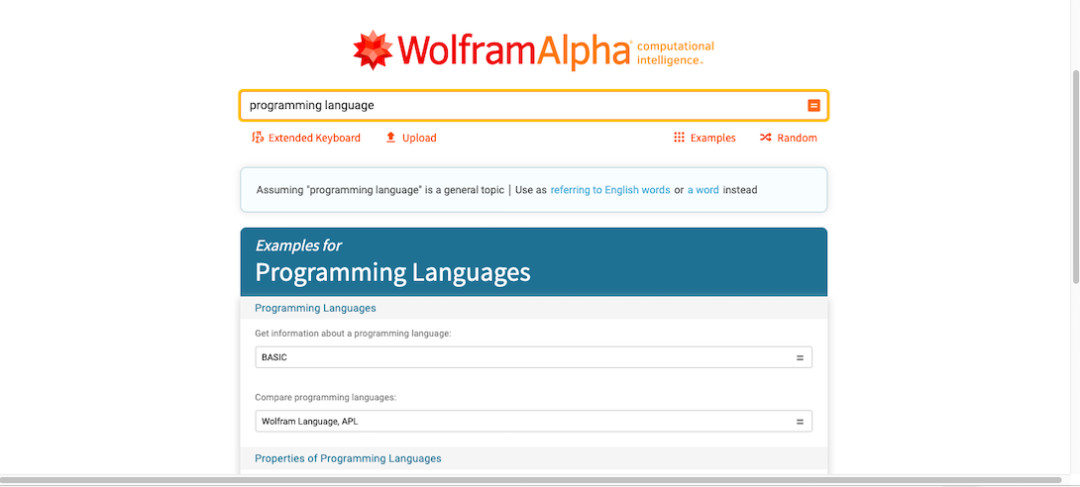
Task: Click the 'Examples for' banner heading
Action: click(x=298, y=245)
